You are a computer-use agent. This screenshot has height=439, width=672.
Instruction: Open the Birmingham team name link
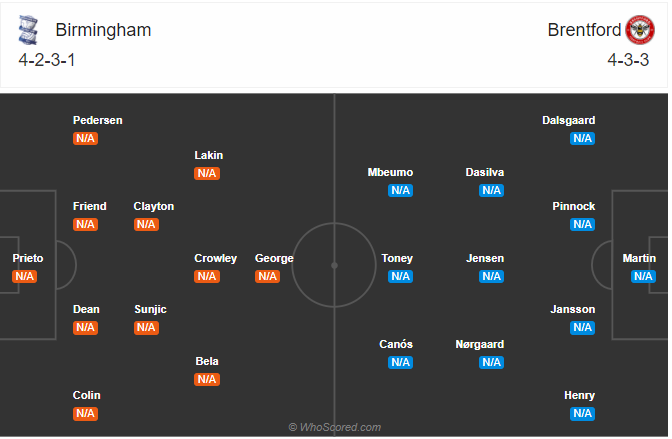103,30
